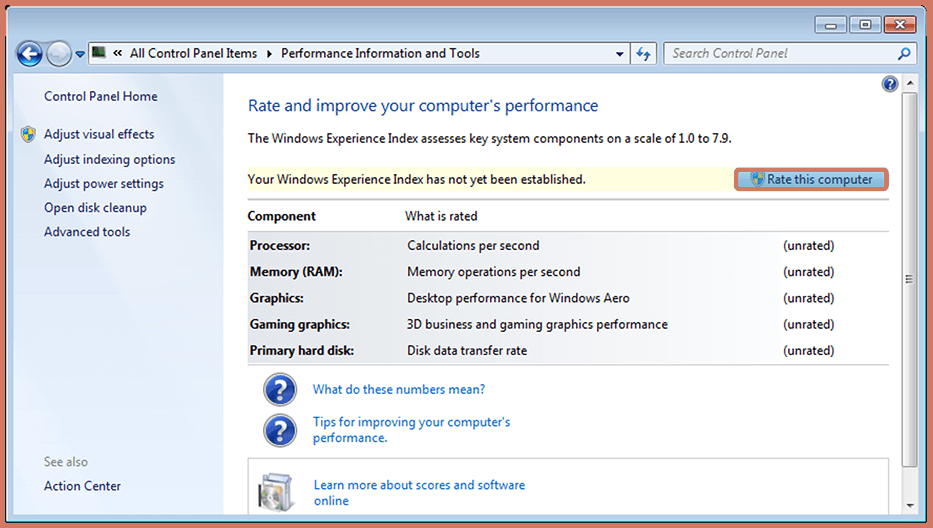Click the refresh icon beside address bar
This screenshot has height=528, width=933.
(644, 54)
